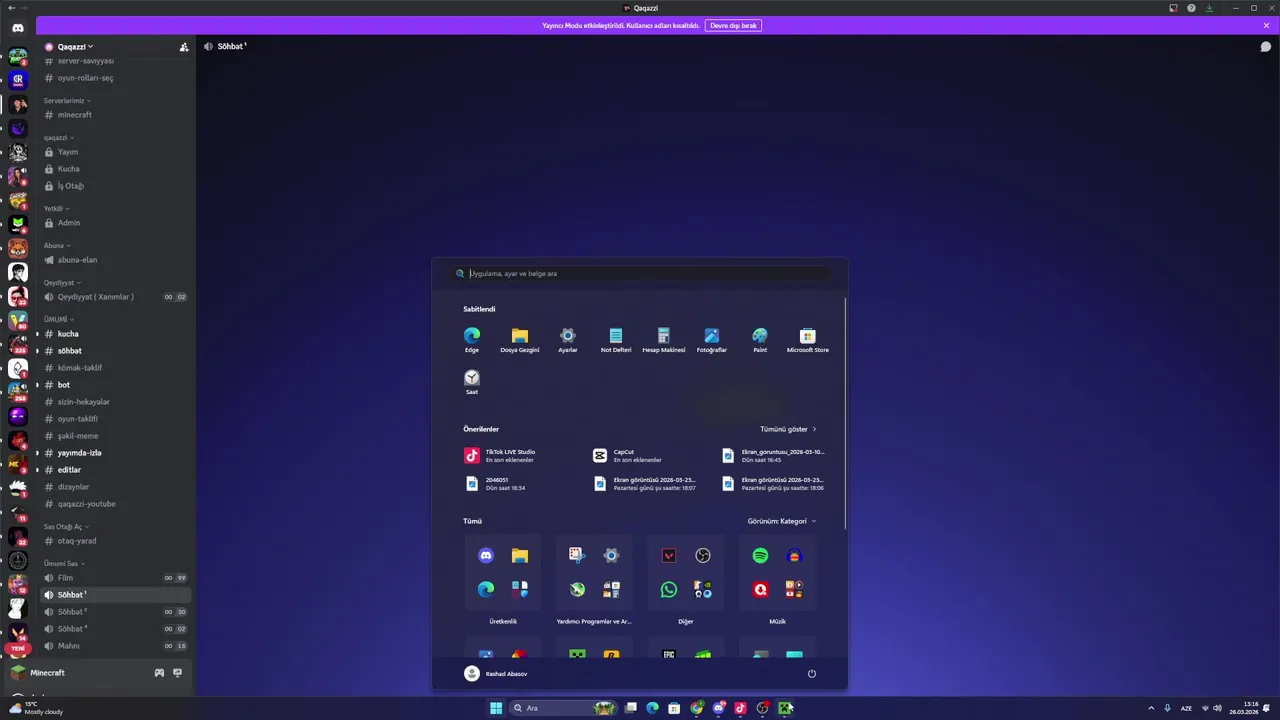1280x720 pixels.
Task: Open Dosya Gezgini pinned app
Action: (x=520, y=340)
